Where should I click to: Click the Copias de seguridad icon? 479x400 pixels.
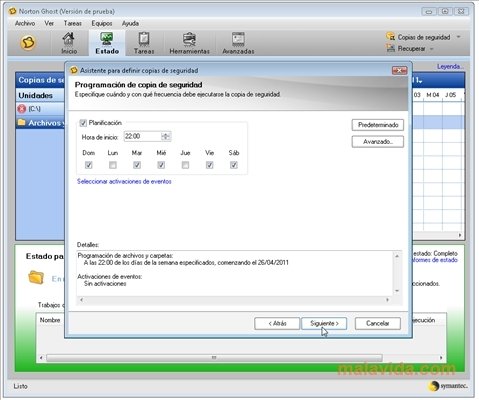coord(390,36)
